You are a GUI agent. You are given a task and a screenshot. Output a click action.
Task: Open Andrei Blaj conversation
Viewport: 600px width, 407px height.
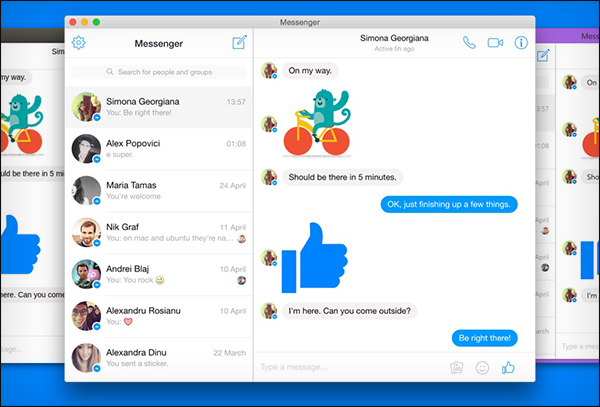158,274
